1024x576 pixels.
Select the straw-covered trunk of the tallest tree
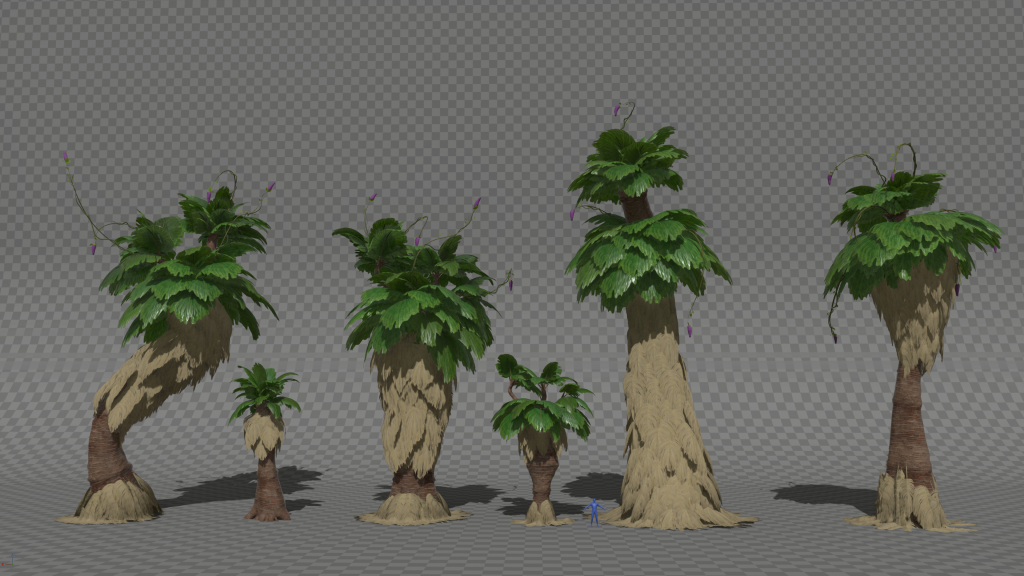(x=661, y=418)
